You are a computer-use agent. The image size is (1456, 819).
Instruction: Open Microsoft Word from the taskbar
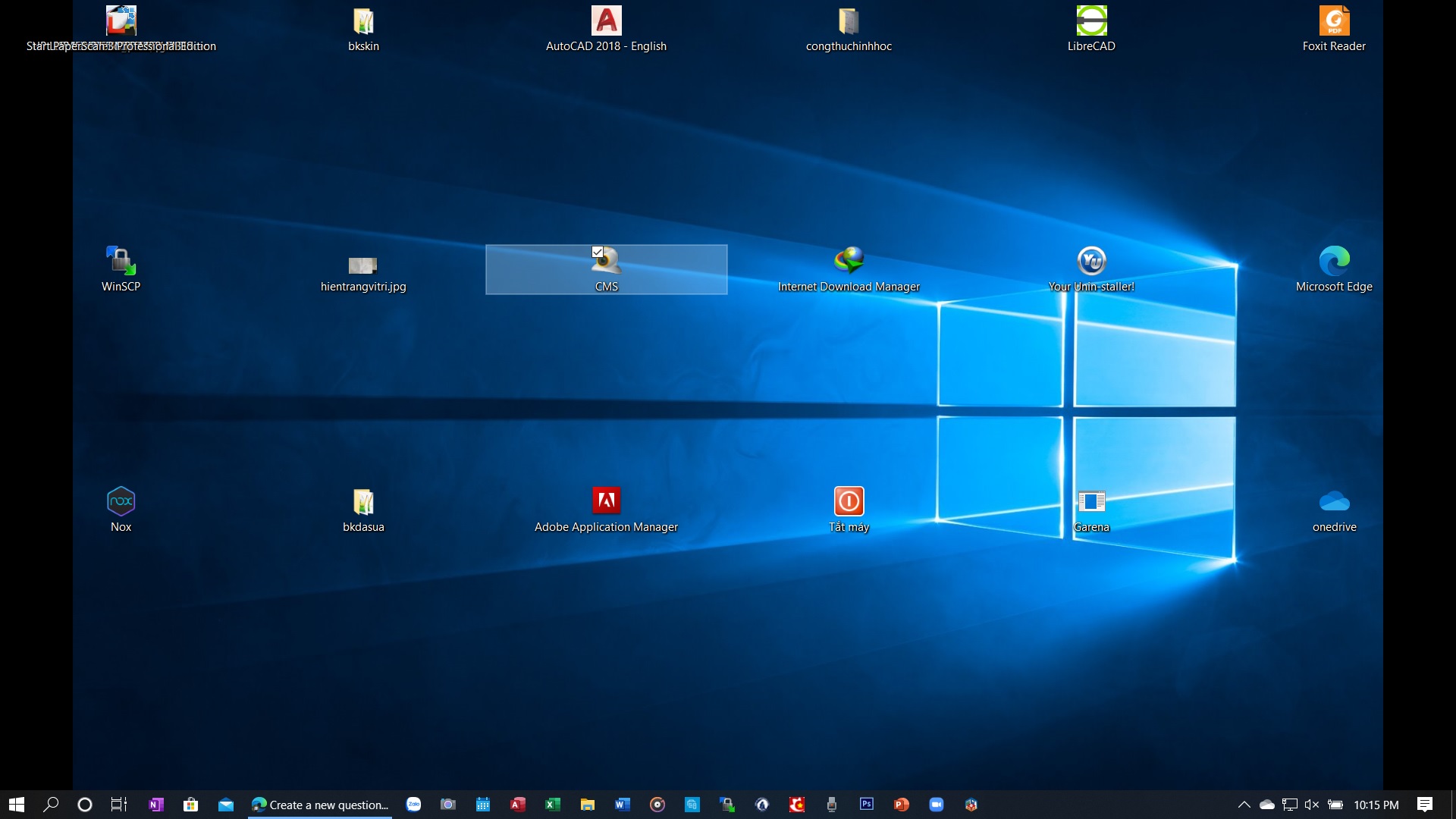(623, 805)
